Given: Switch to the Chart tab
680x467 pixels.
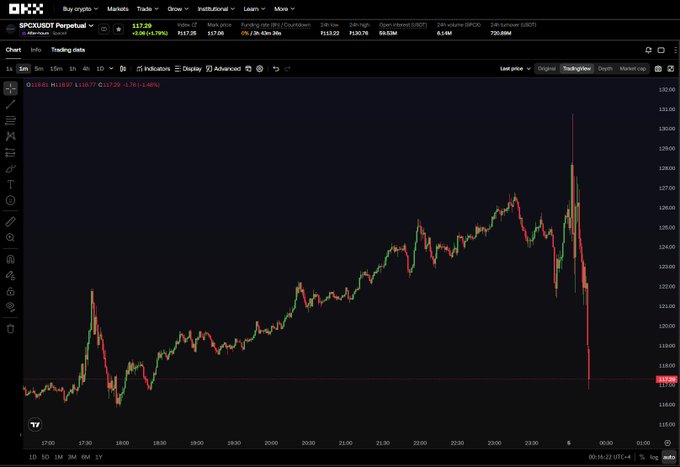Looking at the screenshot, I should click(13, 50).
